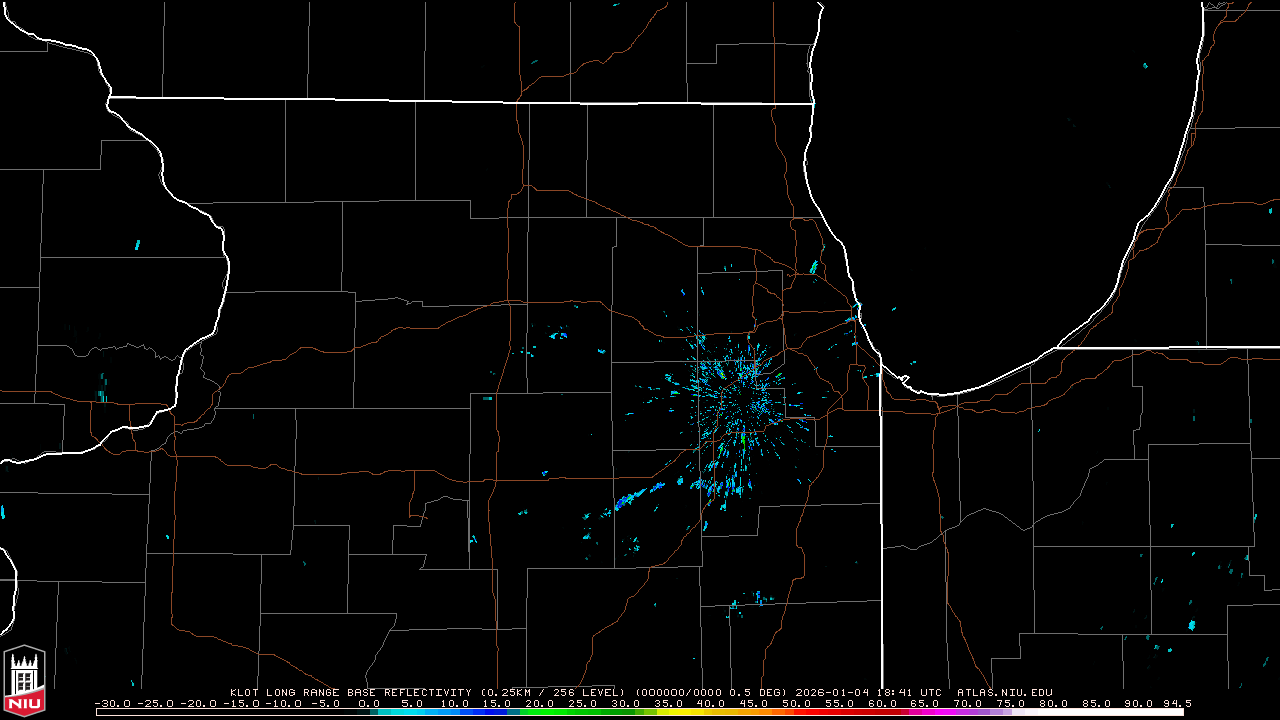Select the (0.25KM / 256 LEVEL) resolution text
This screenshot has width=1280, height=720.
point(552,692)
